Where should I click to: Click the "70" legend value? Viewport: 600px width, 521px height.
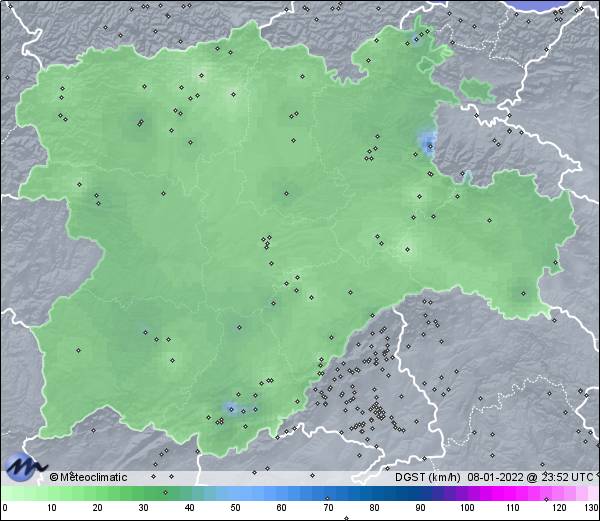328,508
